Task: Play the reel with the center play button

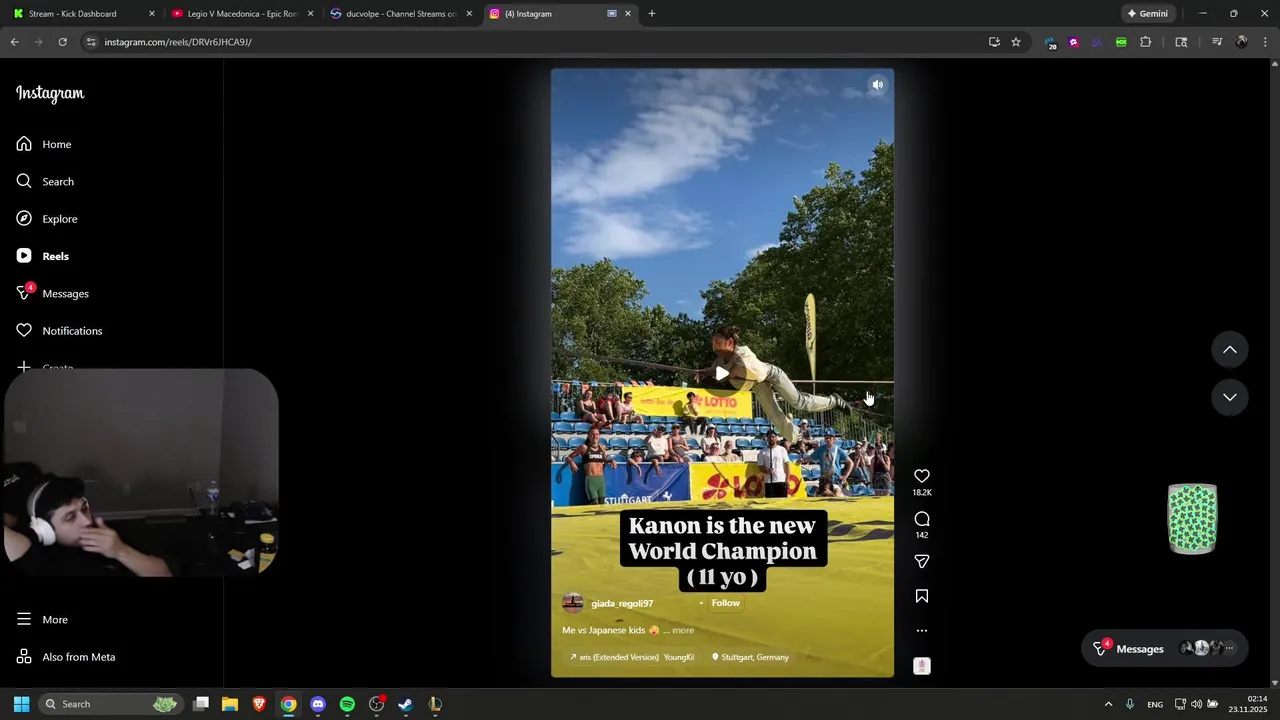Action: click(722, 373)
